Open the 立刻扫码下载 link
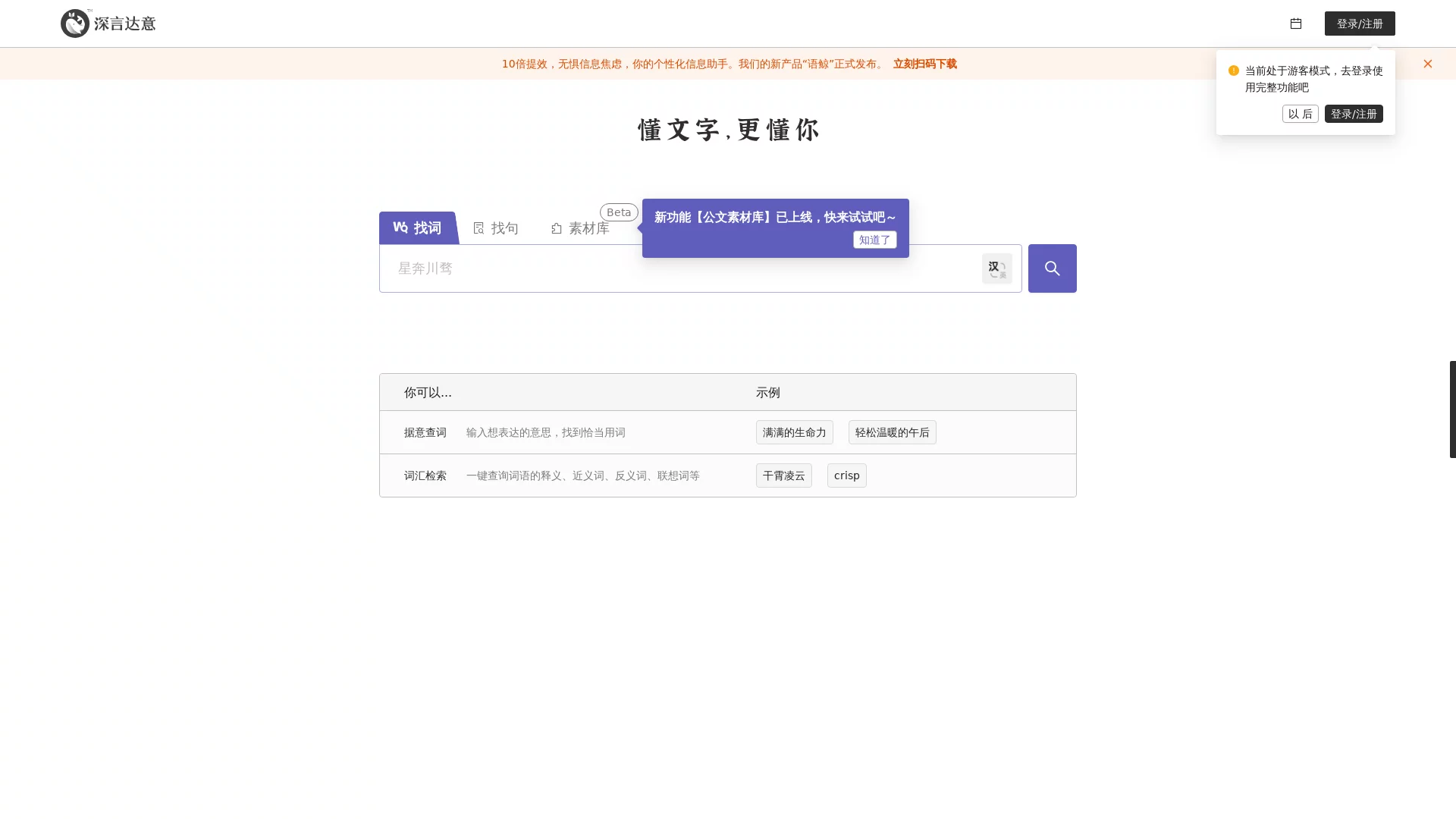Screen dimensions: 1456x819 tap(924, 64)
